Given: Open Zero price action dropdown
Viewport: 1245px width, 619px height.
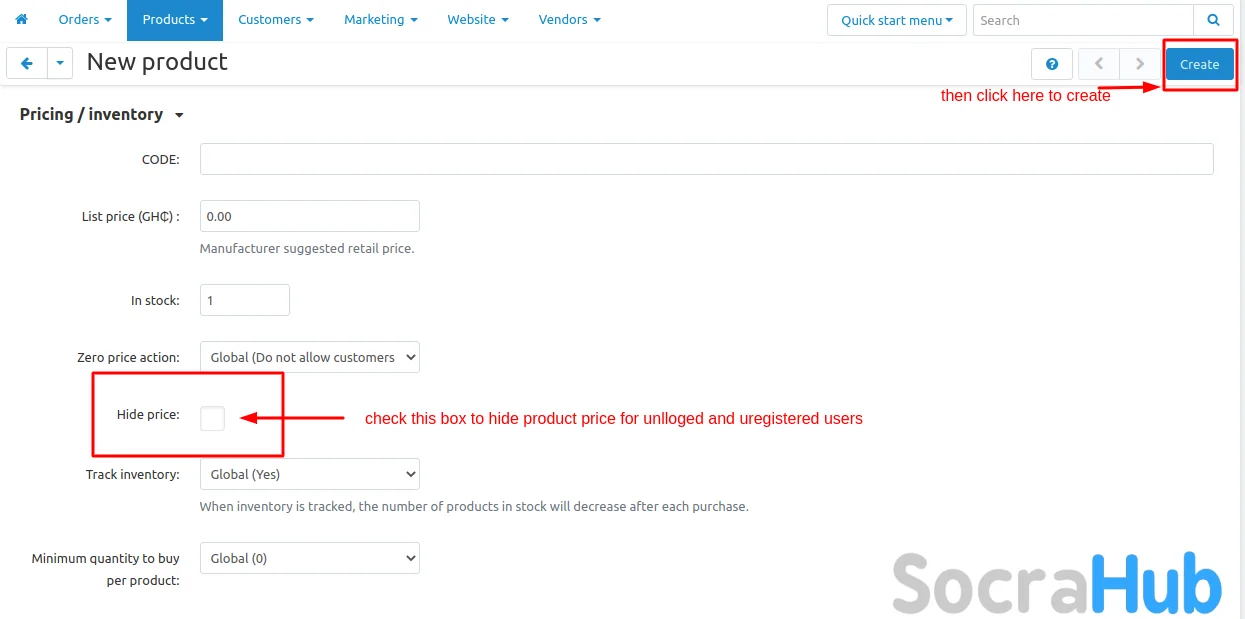Looking at the screenshot, I should (309, 357).
